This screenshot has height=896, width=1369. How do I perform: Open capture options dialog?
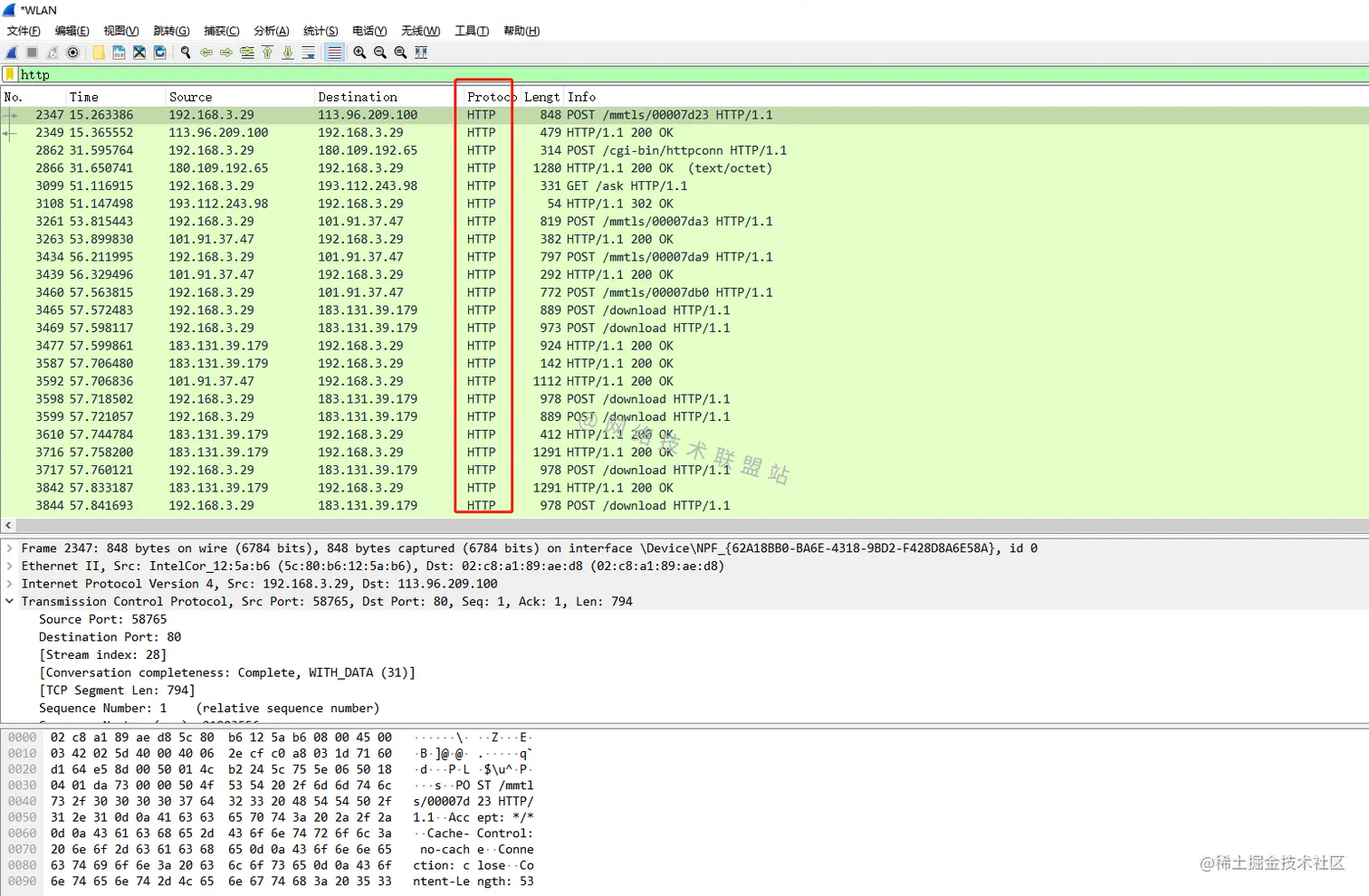pyautogui.click(x=73, y=52)
